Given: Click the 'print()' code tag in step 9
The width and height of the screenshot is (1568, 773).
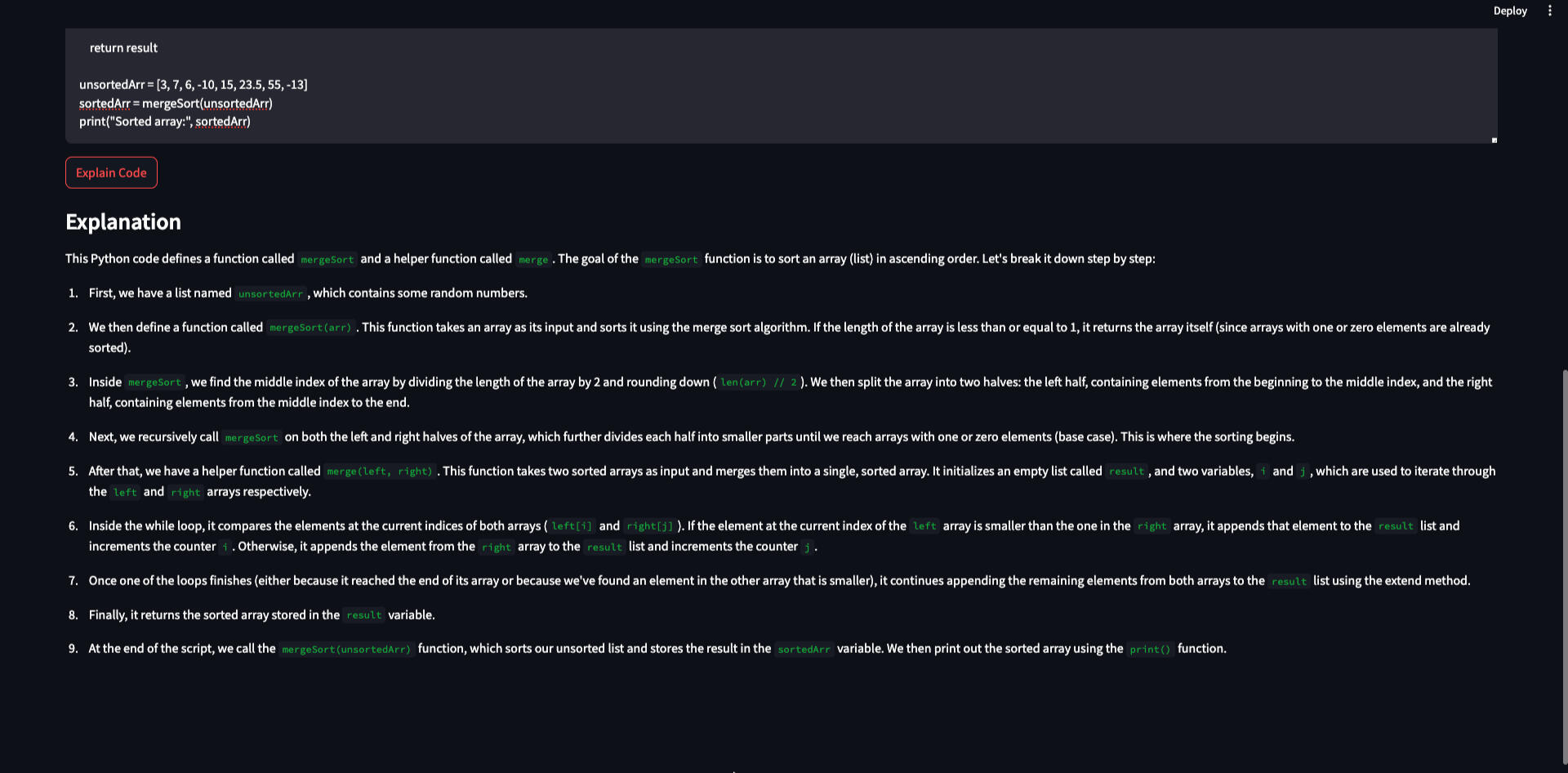Looking at the screenshot, I should click(1150, 650).
